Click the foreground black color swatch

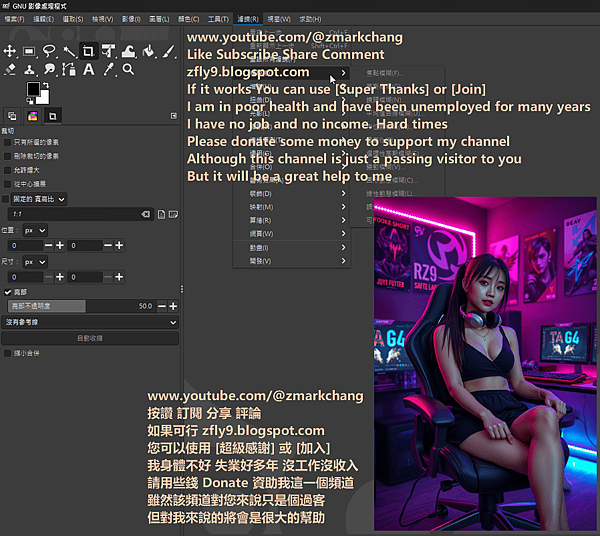pyautogui.click(x=33, y=89)
